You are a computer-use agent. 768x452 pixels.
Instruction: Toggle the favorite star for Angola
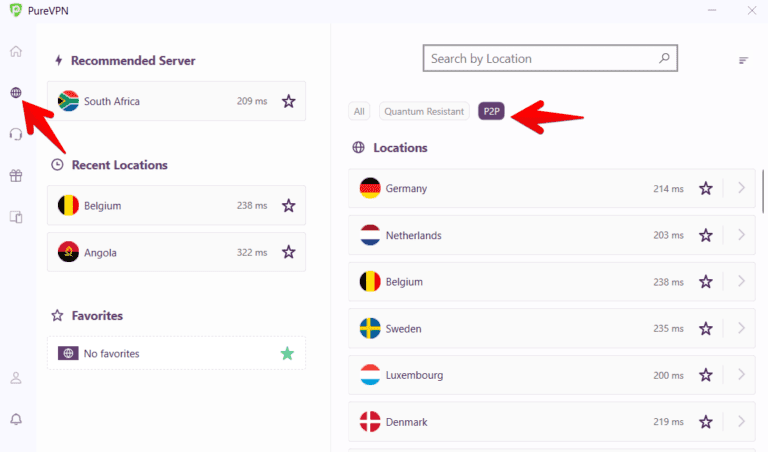(289, 253)
